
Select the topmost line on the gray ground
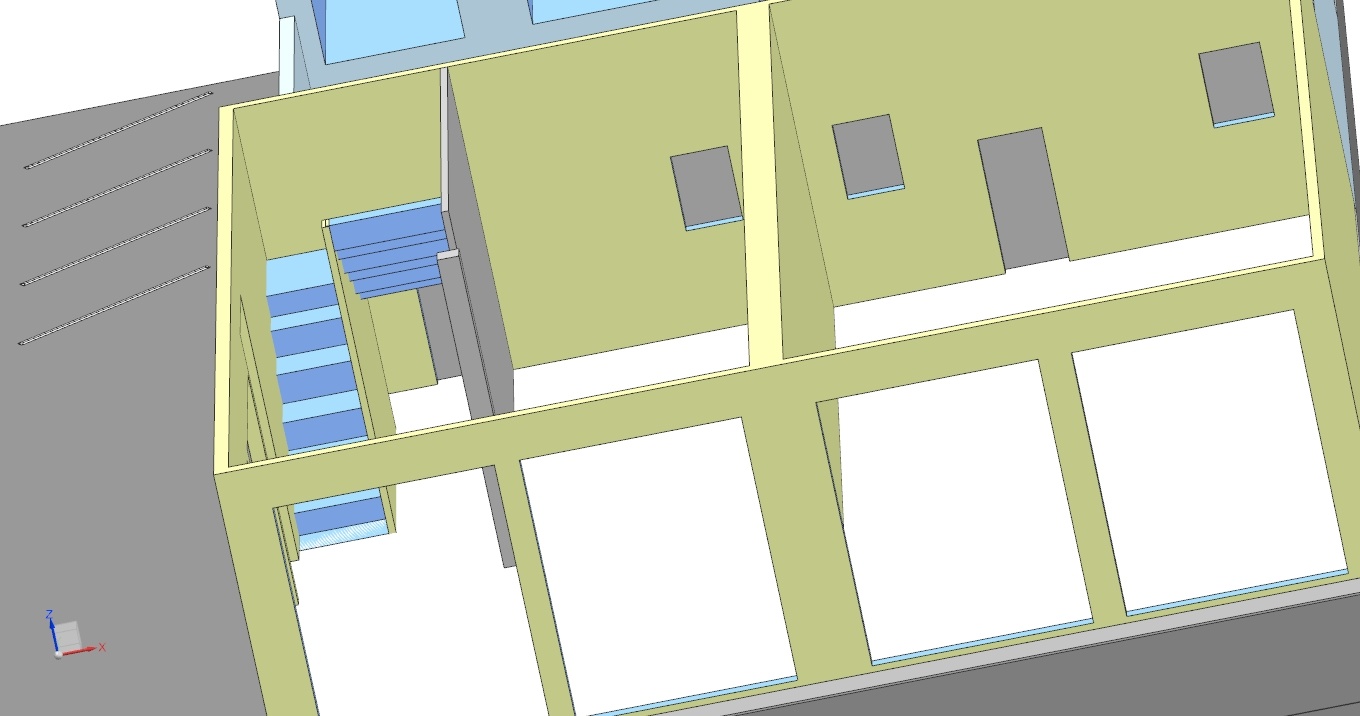[x=118, y=129]
